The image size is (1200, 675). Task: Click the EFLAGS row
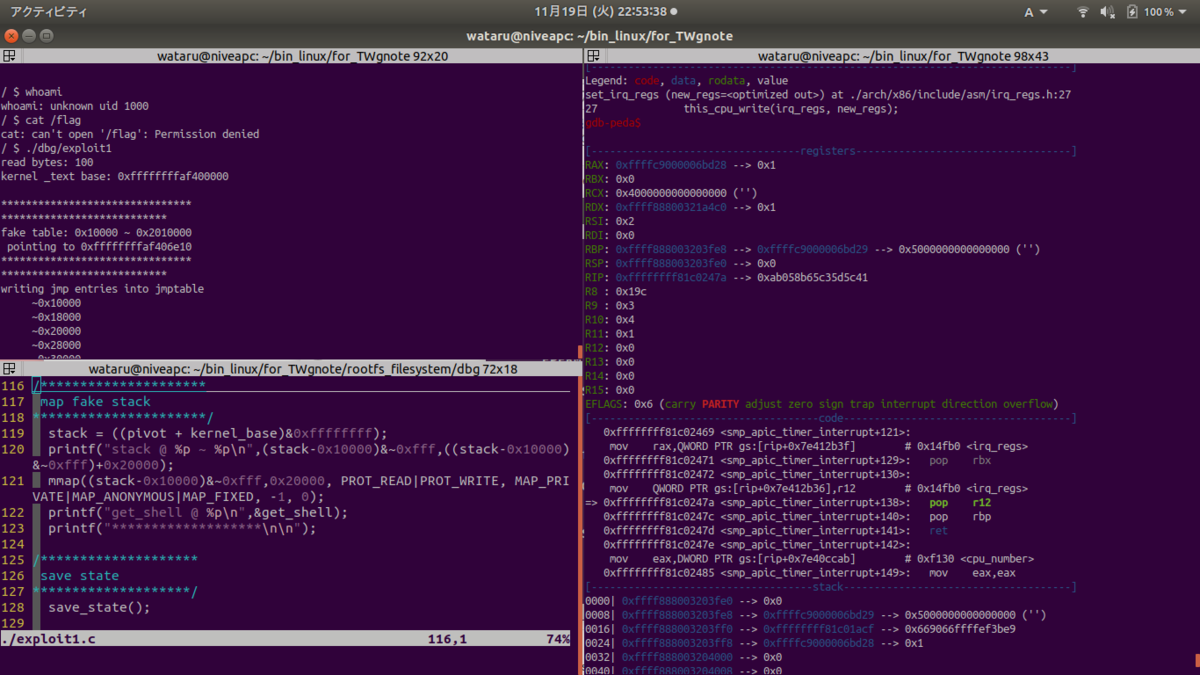tap(821, 404)
